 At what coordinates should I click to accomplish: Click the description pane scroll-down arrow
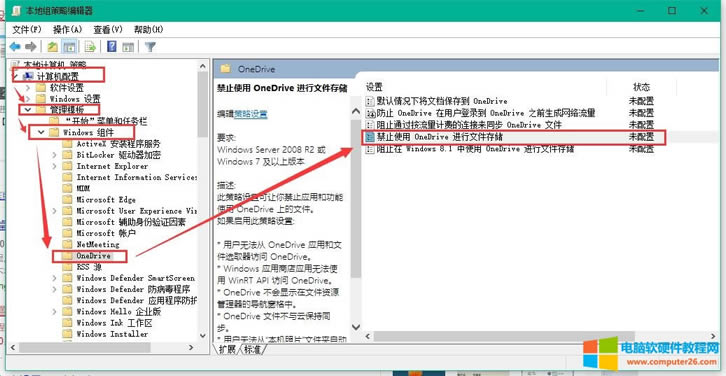[x=356, y=326]
